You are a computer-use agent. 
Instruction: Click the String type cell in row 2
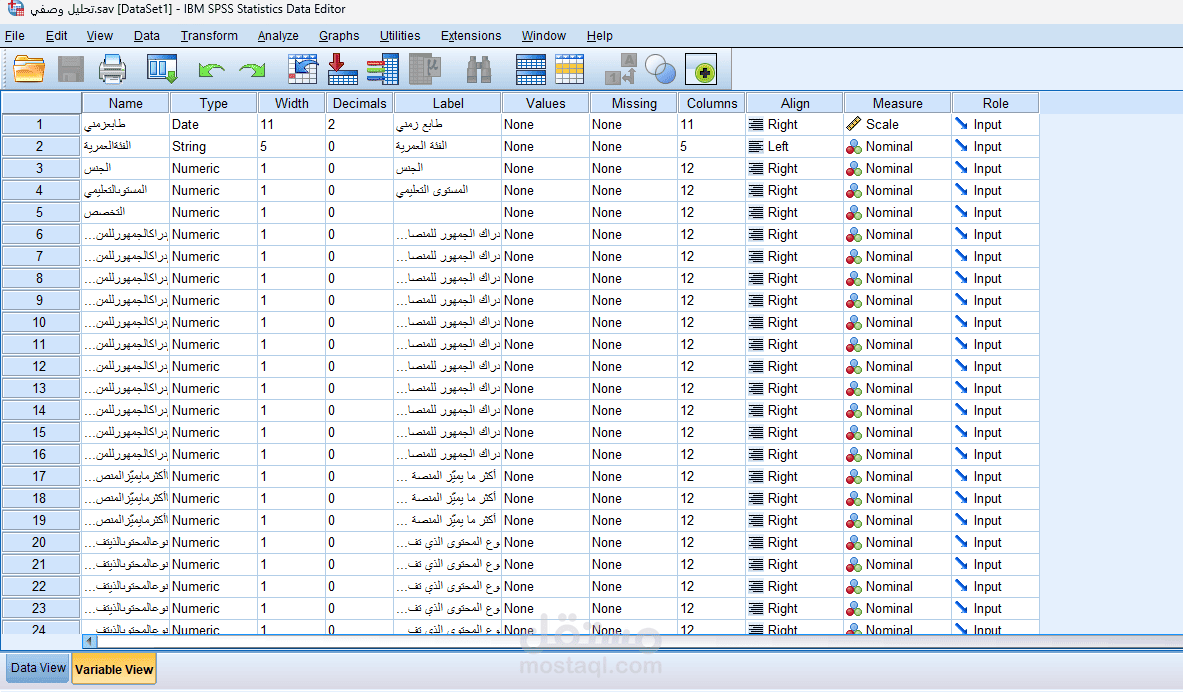[x=214, y=146]
